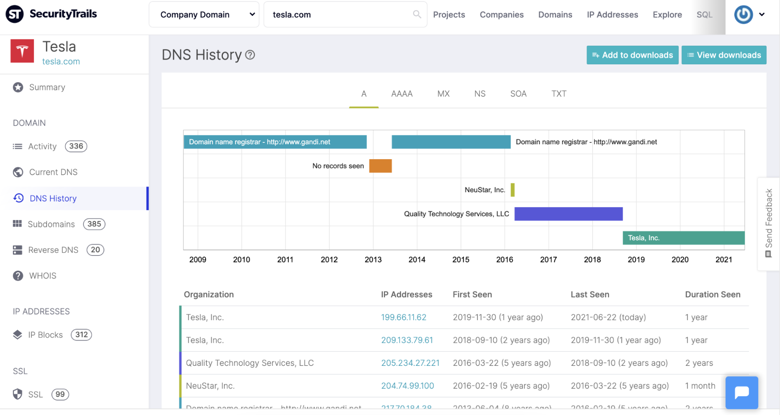Click the Last Seen column header
Screen dimensions: 780x415
click(x=589, y=295)
